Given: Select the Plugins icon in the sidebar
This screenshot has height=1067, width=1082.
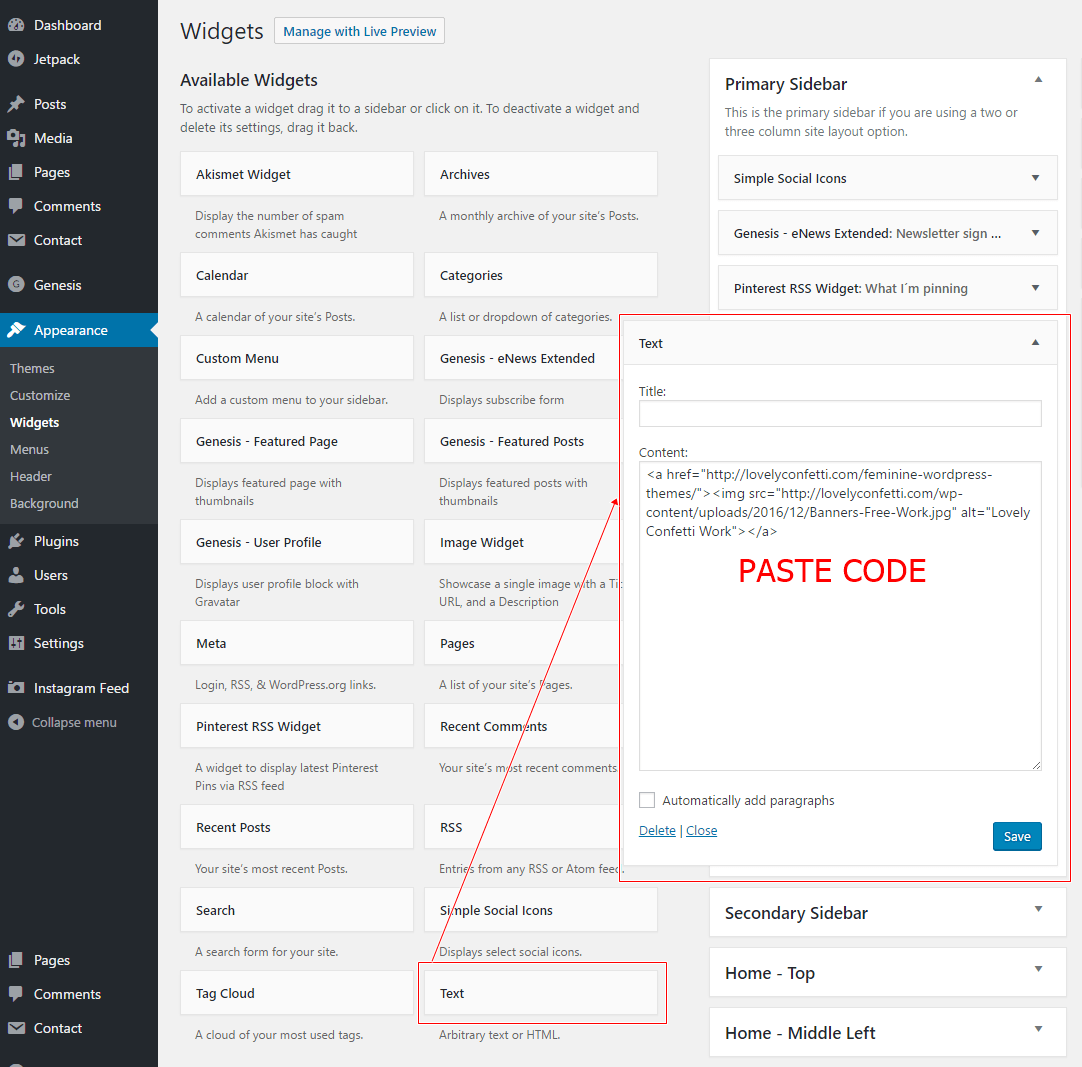Looking at the screenshot, I should click(17, 540).
